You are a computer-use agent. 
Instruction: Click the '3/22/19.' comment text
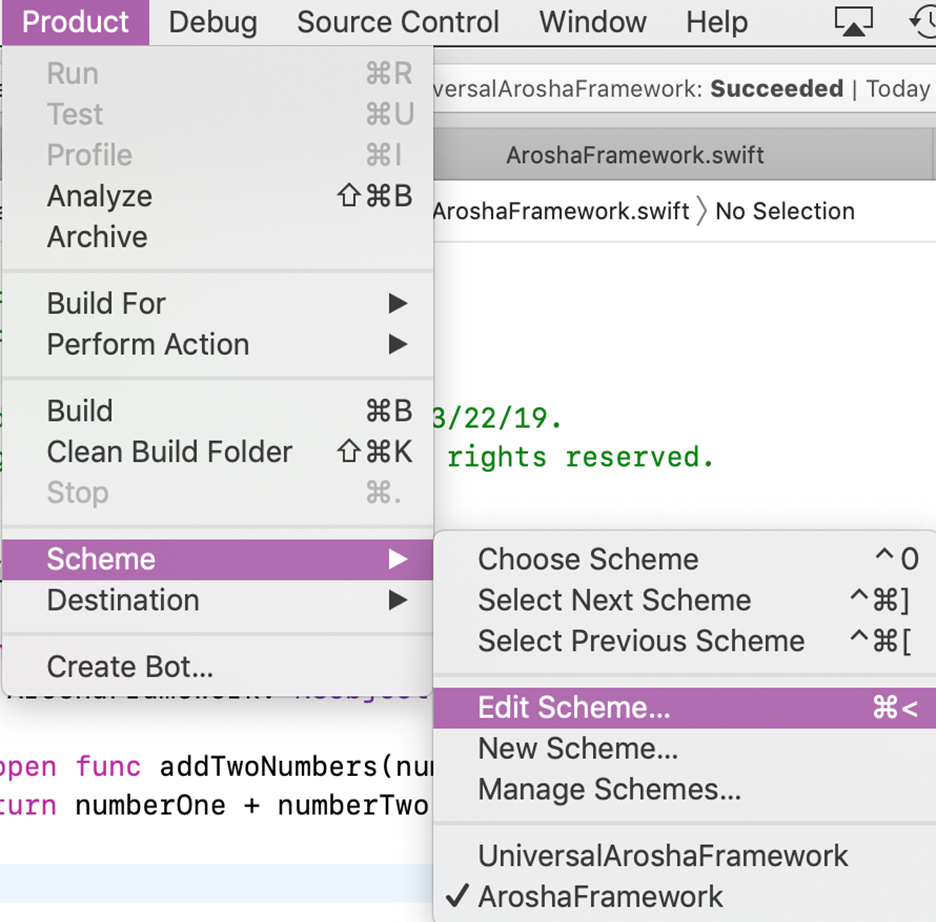pyautogui.click(x=497, y=418)
